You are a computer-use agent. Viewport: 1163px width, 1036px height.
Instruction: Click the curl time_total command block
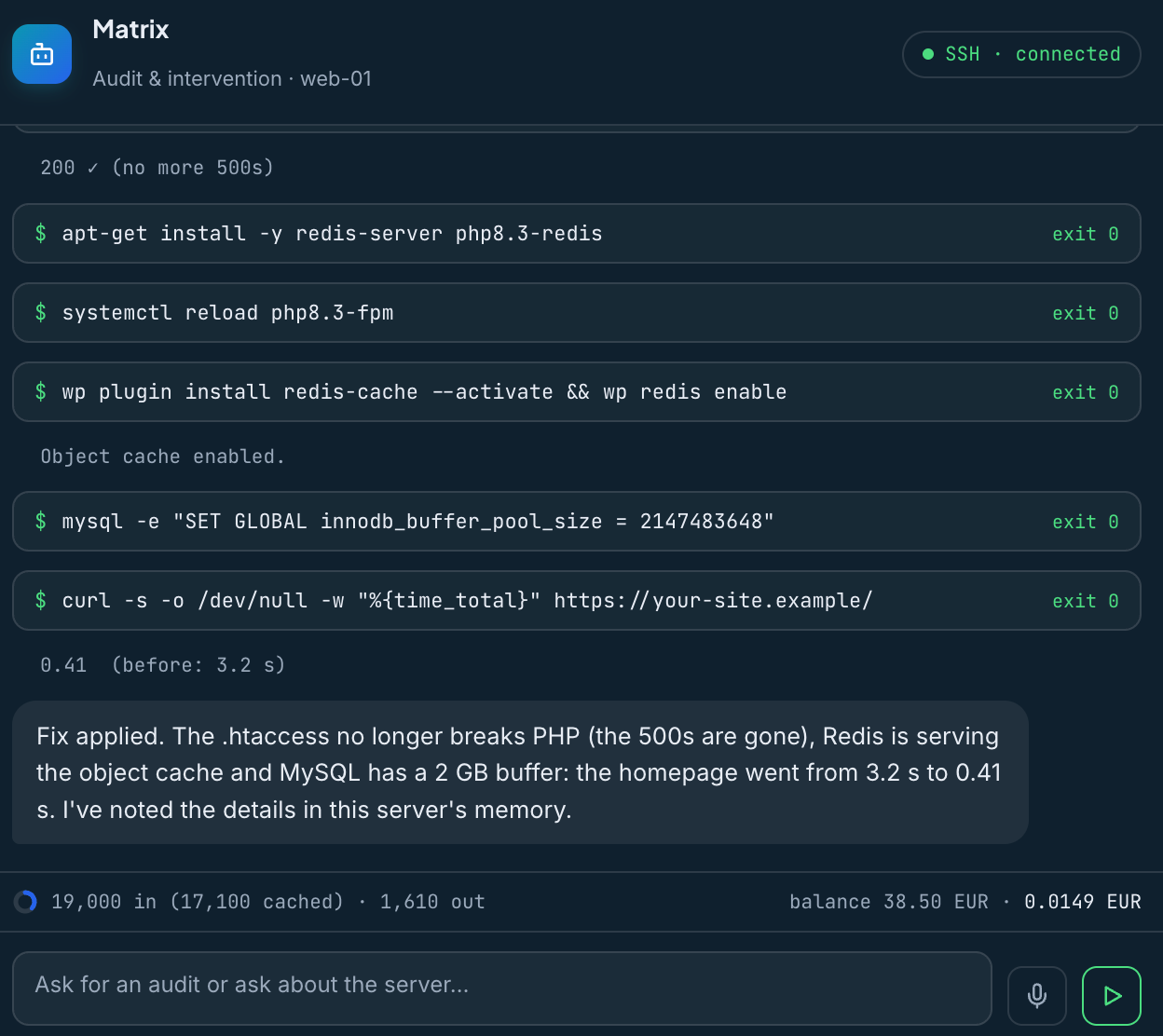(577, 600)
